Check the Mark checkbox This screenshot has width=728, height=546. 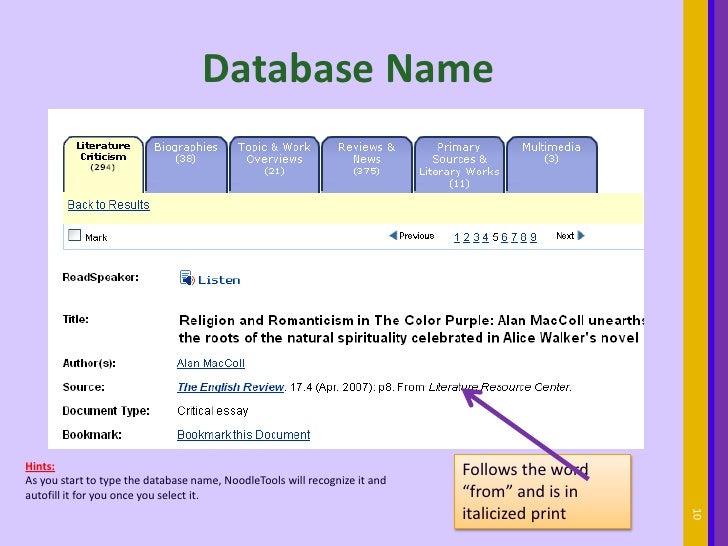point(74,235)
